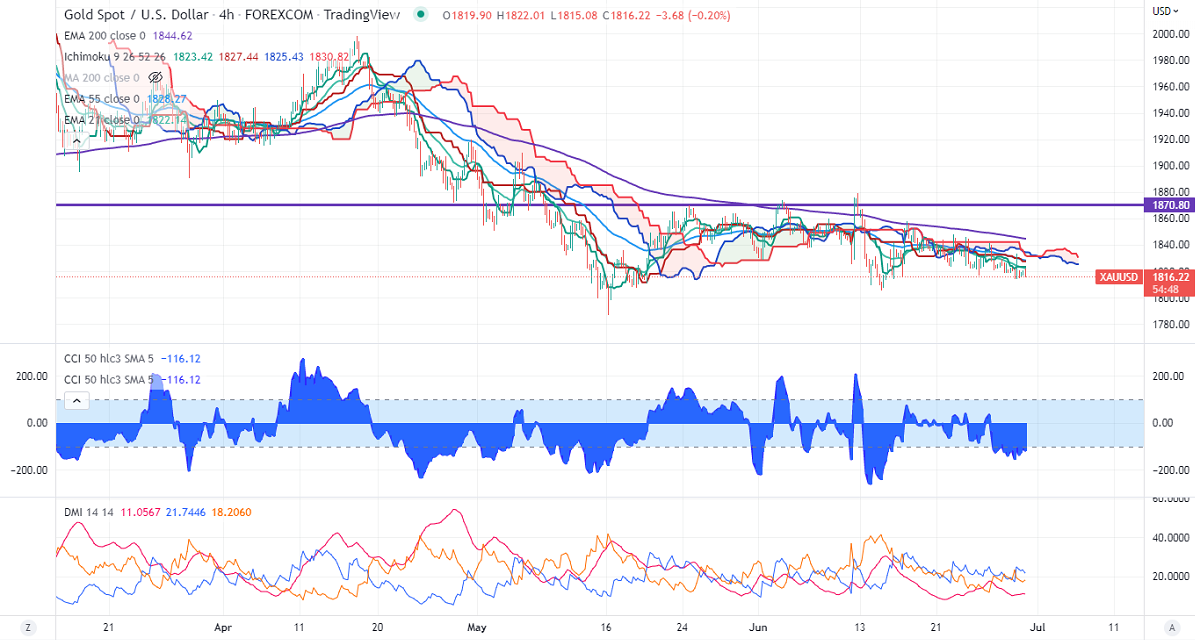Click the 1900.00 price scale label

point(1172,165)
